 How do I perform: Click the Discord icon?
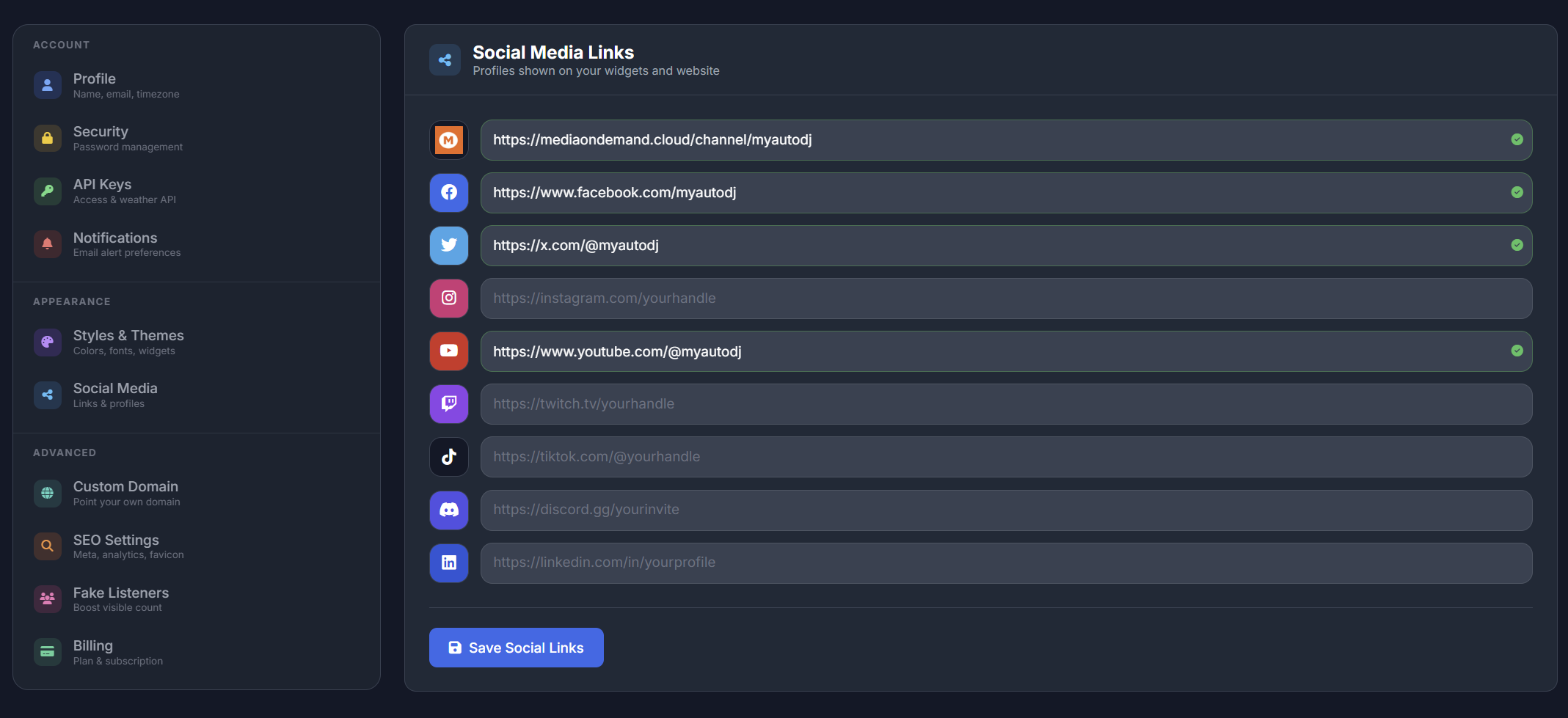[448, 510]
